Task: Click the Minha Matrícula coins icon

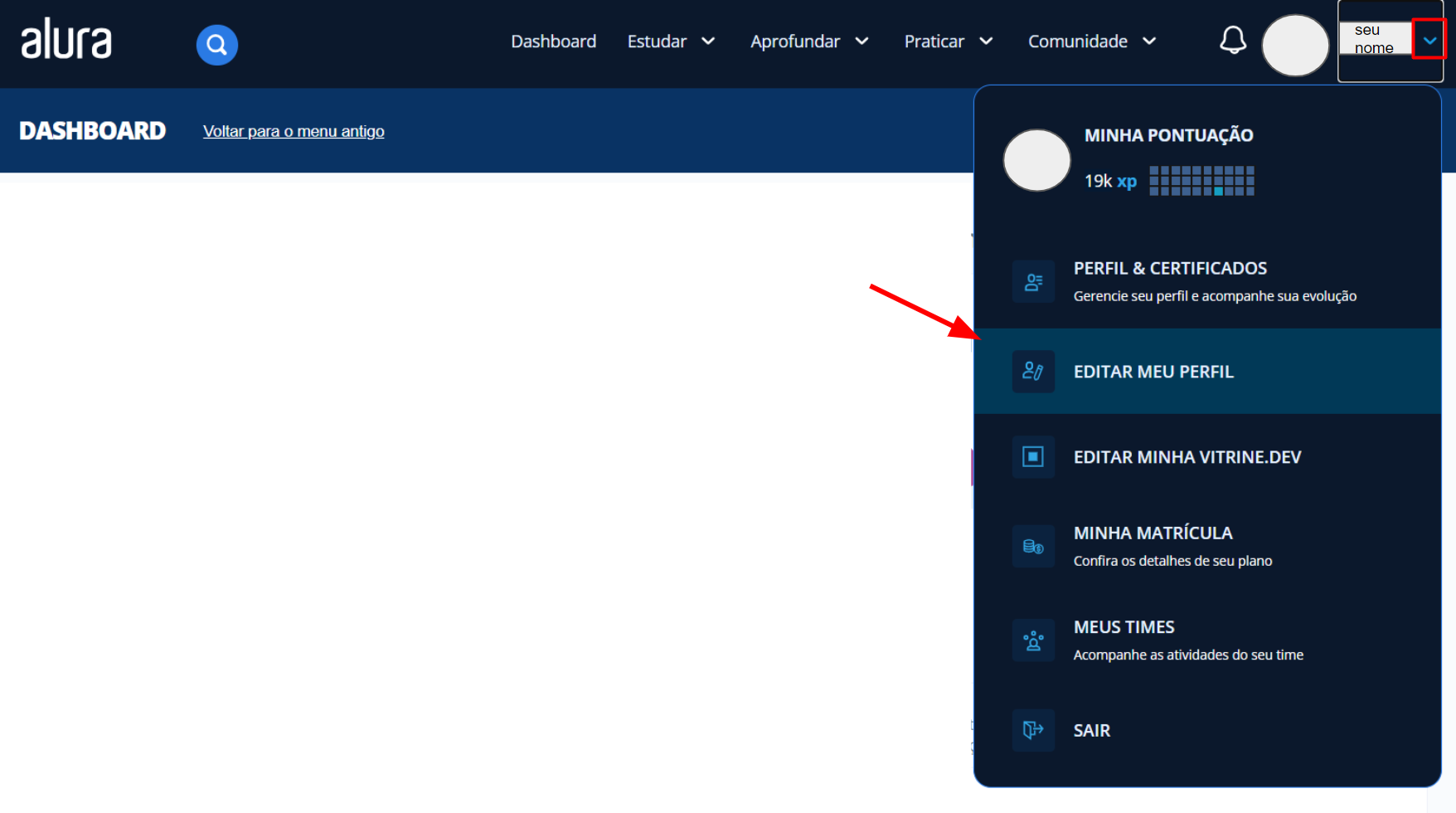Action: point(1032,547)
